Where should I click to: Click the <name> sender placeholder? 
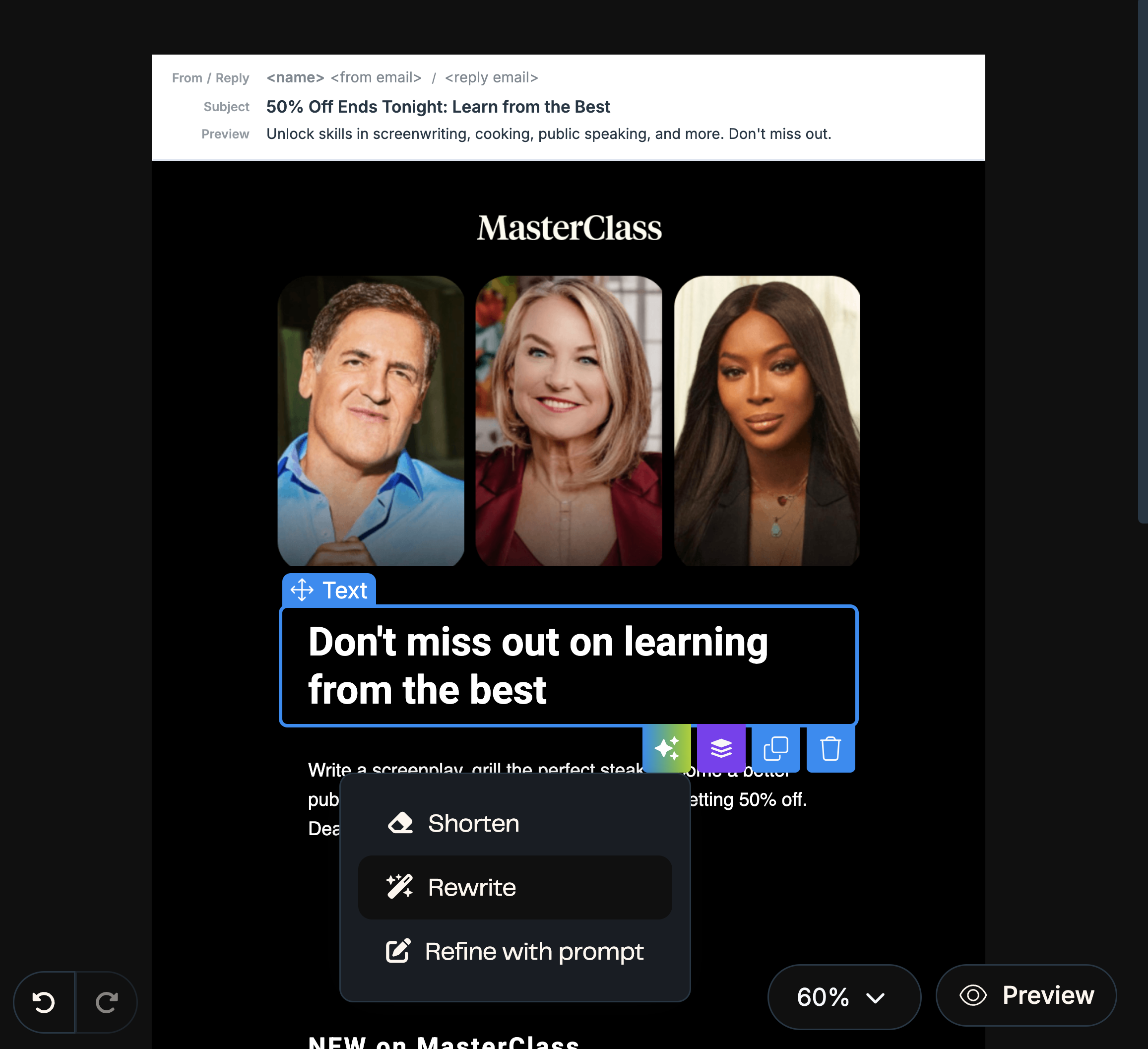(x=295, y=77)
